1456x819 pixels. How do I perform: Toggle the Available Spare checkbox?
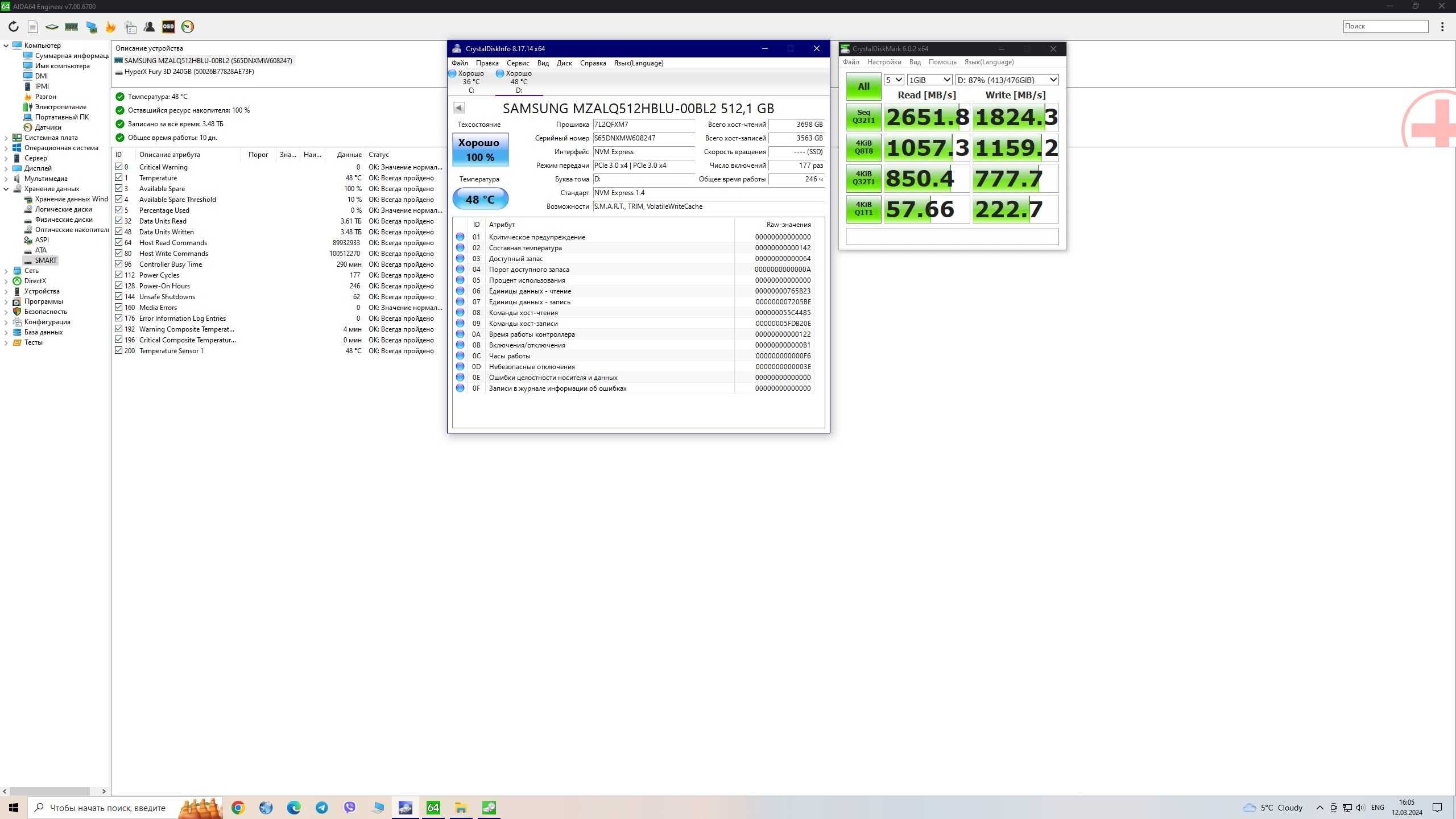pyautogui.click(x=118, y=188)
